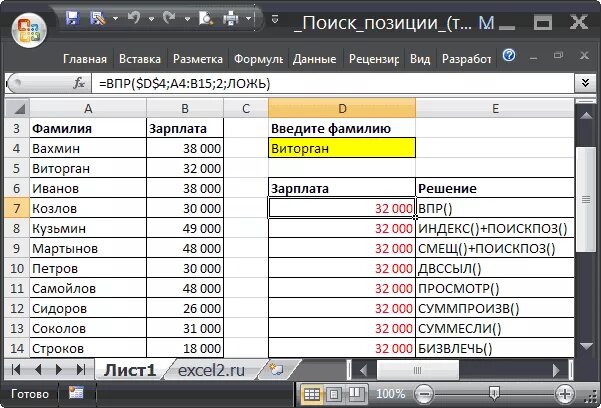Viewport: 601px width, 408px height.
Task: Open the printer icon dropdown arrow
Action: pyautogui.click(x=248, y=18)
